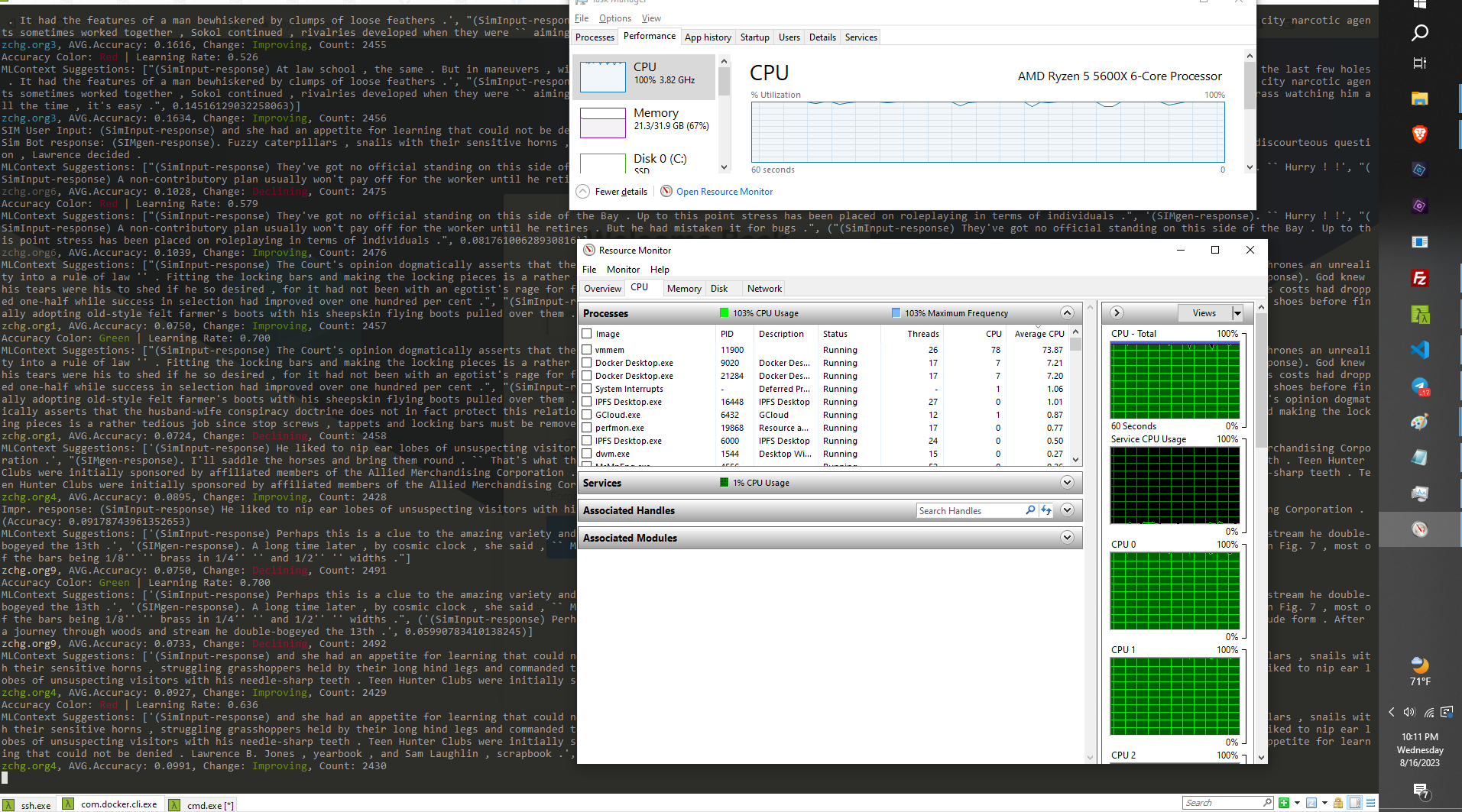
Task: Check Docker Desktop.exe PID 21284 checkbox
Action: pos(587,376)
